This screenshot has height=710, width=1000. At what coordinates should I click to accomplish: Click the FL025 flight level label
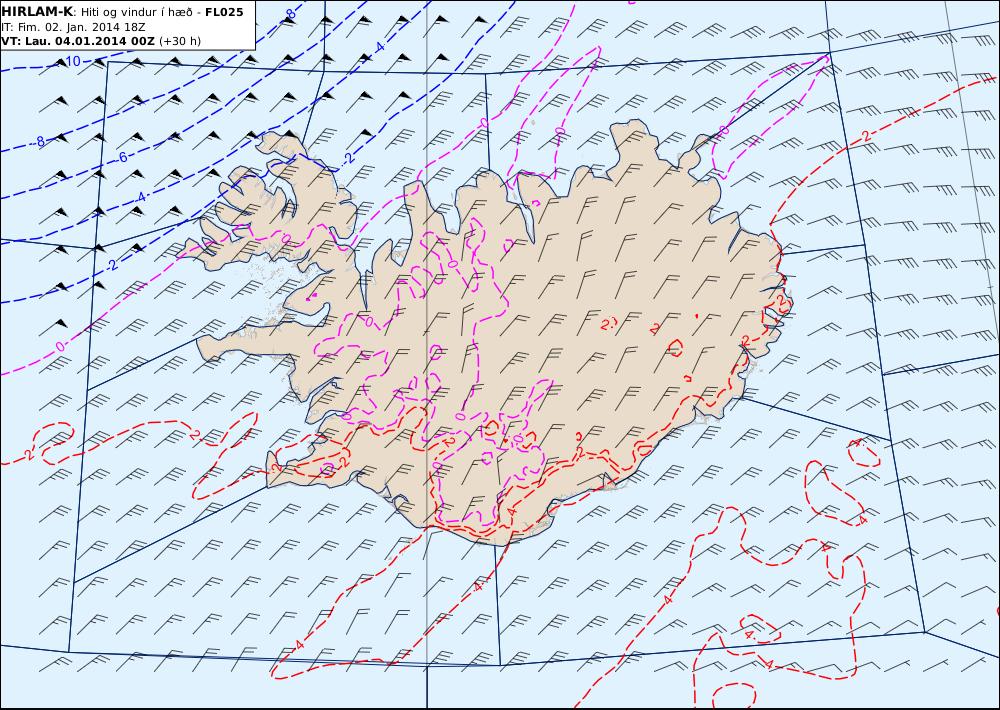pyautogui.click(x=224, y=12)
